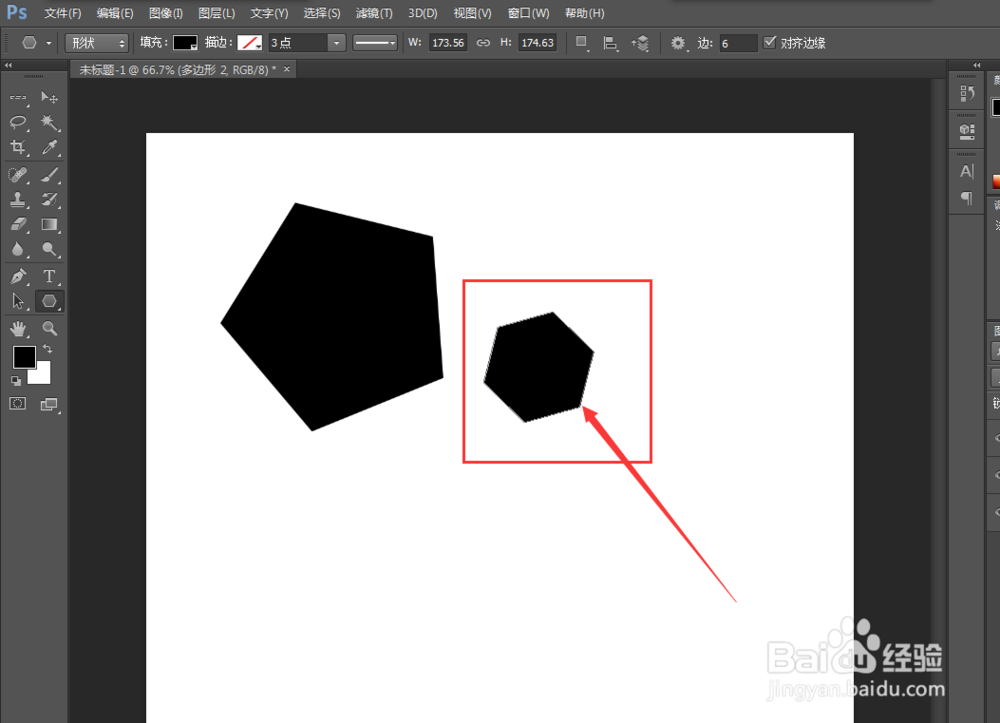Select the Healing Brush tool
This screenshot has height=723, width=1000.
pyautogui.click(x=18, y=174)
